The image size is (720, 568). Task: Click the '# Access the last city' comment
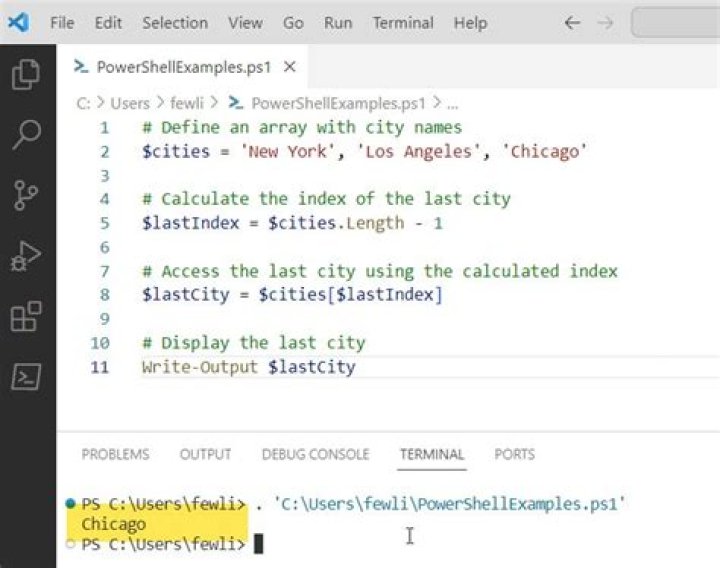380,271
